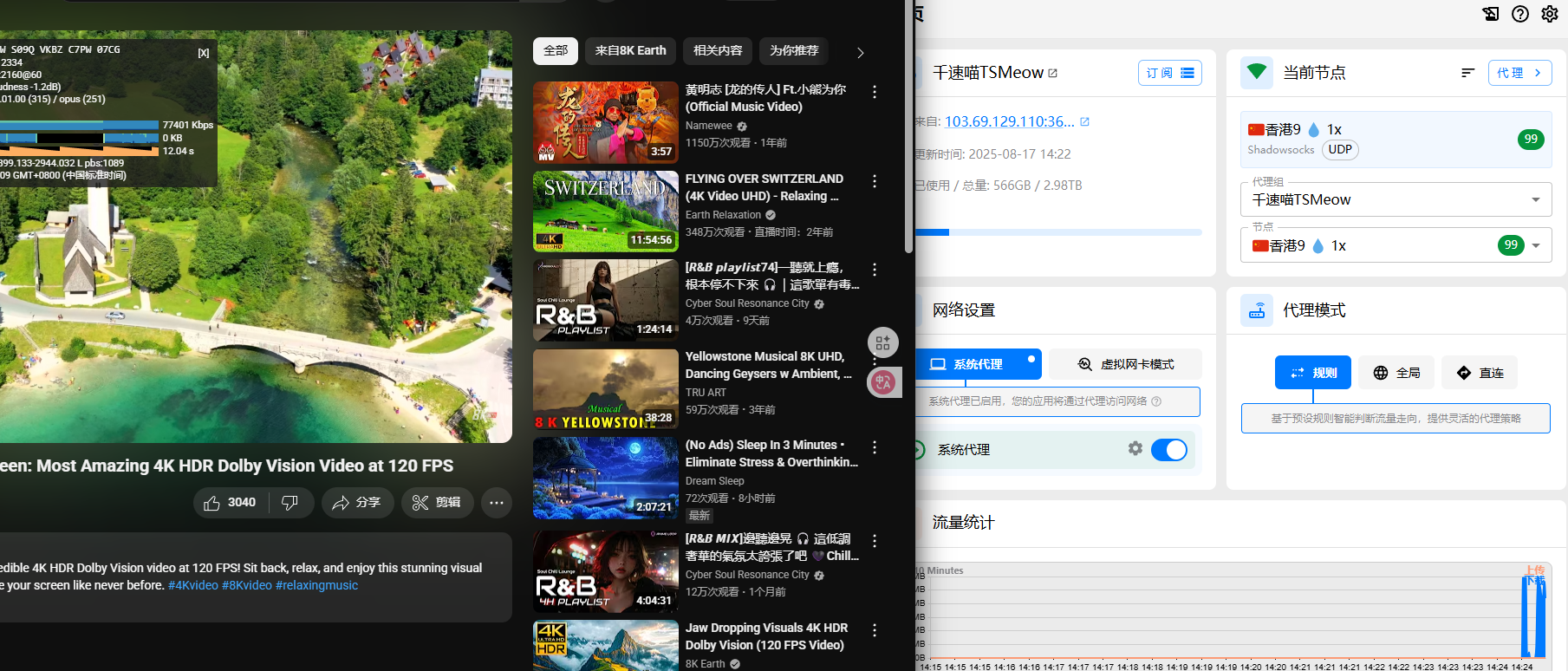Switch to 虚拟网卡模式 tab
Screen dimensions: 1568x671
[1125, 364]
